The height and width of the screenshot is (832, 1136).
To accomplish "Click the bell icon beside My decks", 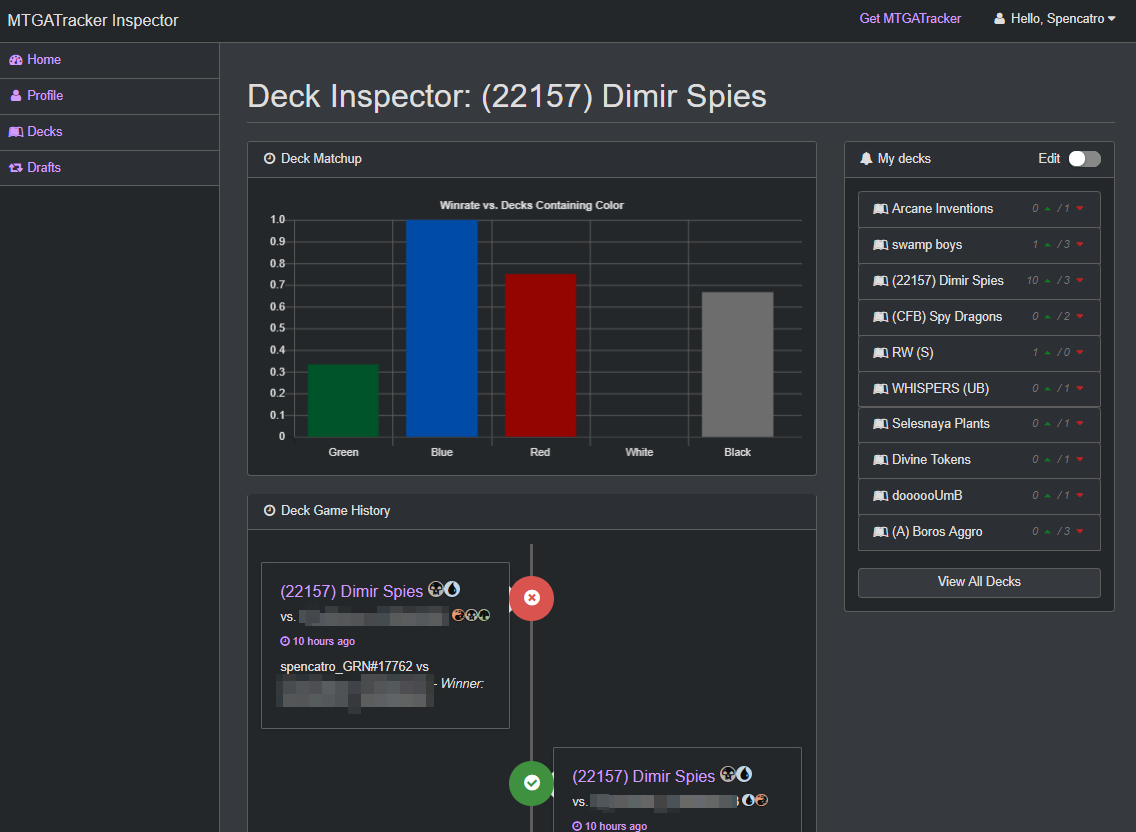I will tap(866, 159).
